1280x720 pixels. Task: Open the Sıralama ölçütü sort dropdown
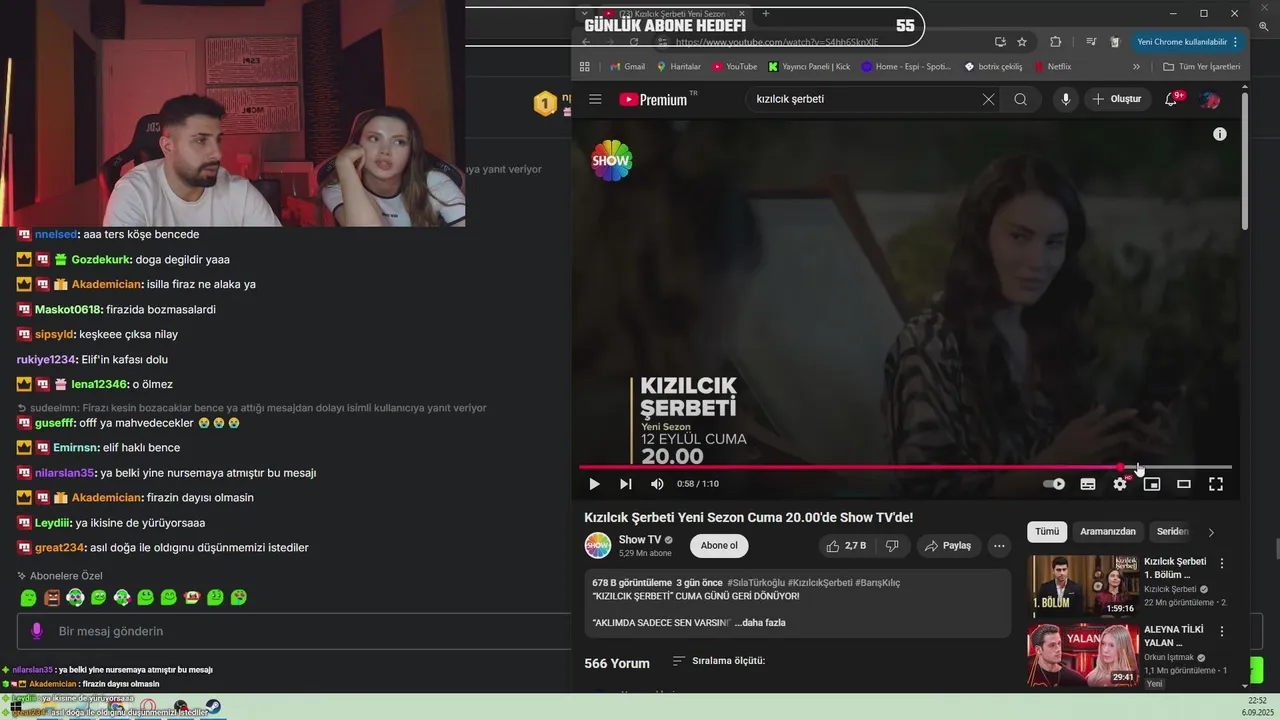[718, 661]
